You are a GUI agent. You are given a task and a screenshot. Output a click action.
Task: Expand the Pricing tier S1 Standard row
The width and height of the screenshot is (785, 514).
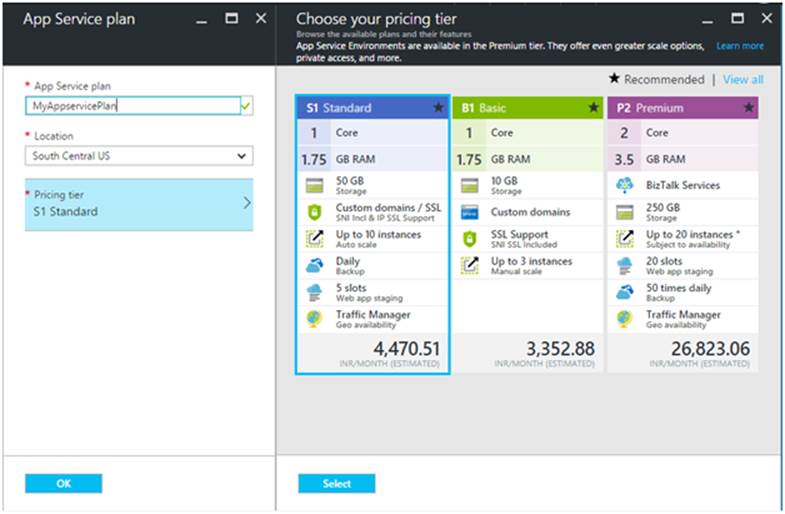pyautogui.click(x=139, y=204)
